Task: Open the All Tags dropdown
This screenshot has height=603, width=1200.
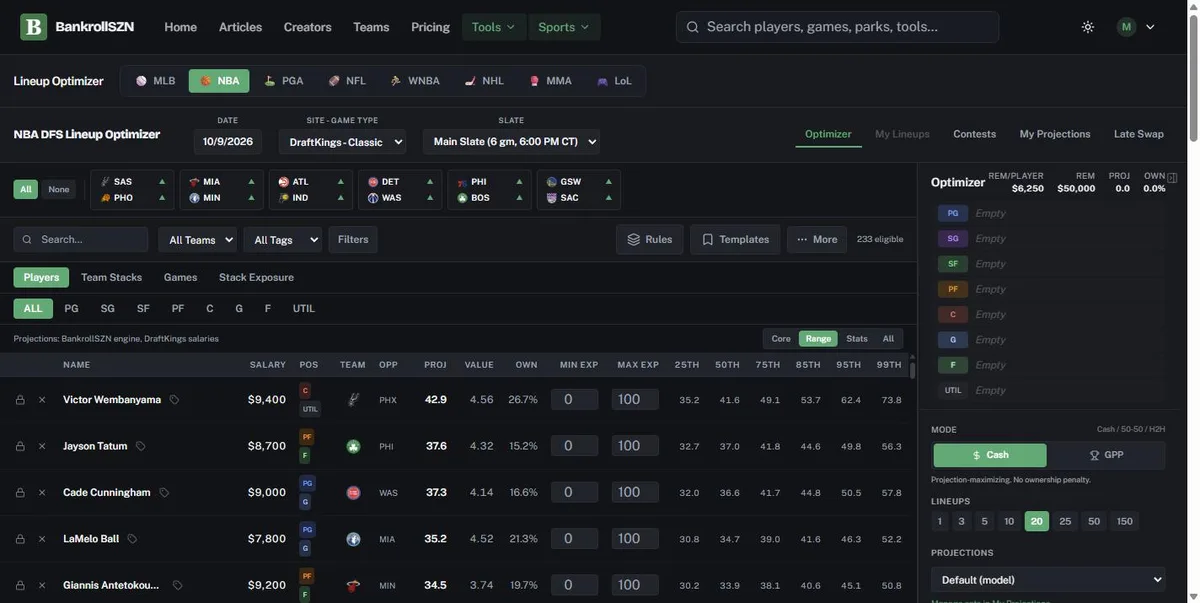Action: pyautogui.click(x=285, y=240)
